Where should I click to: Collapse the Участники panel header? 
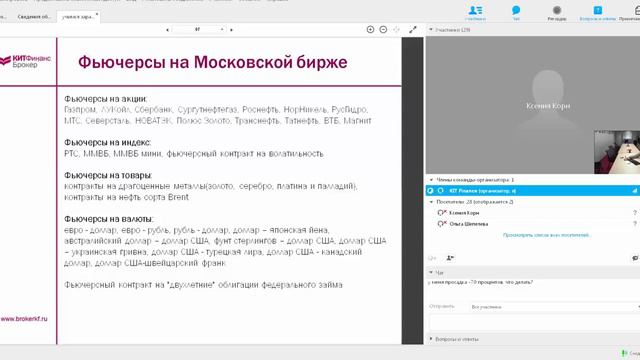tap(431, 30)
